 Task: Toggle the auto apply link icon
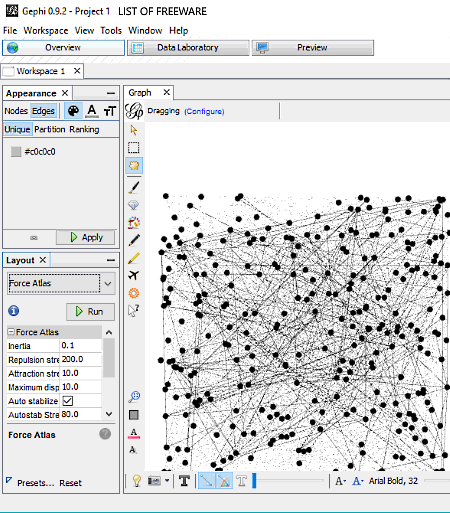(x=34, y=238)
